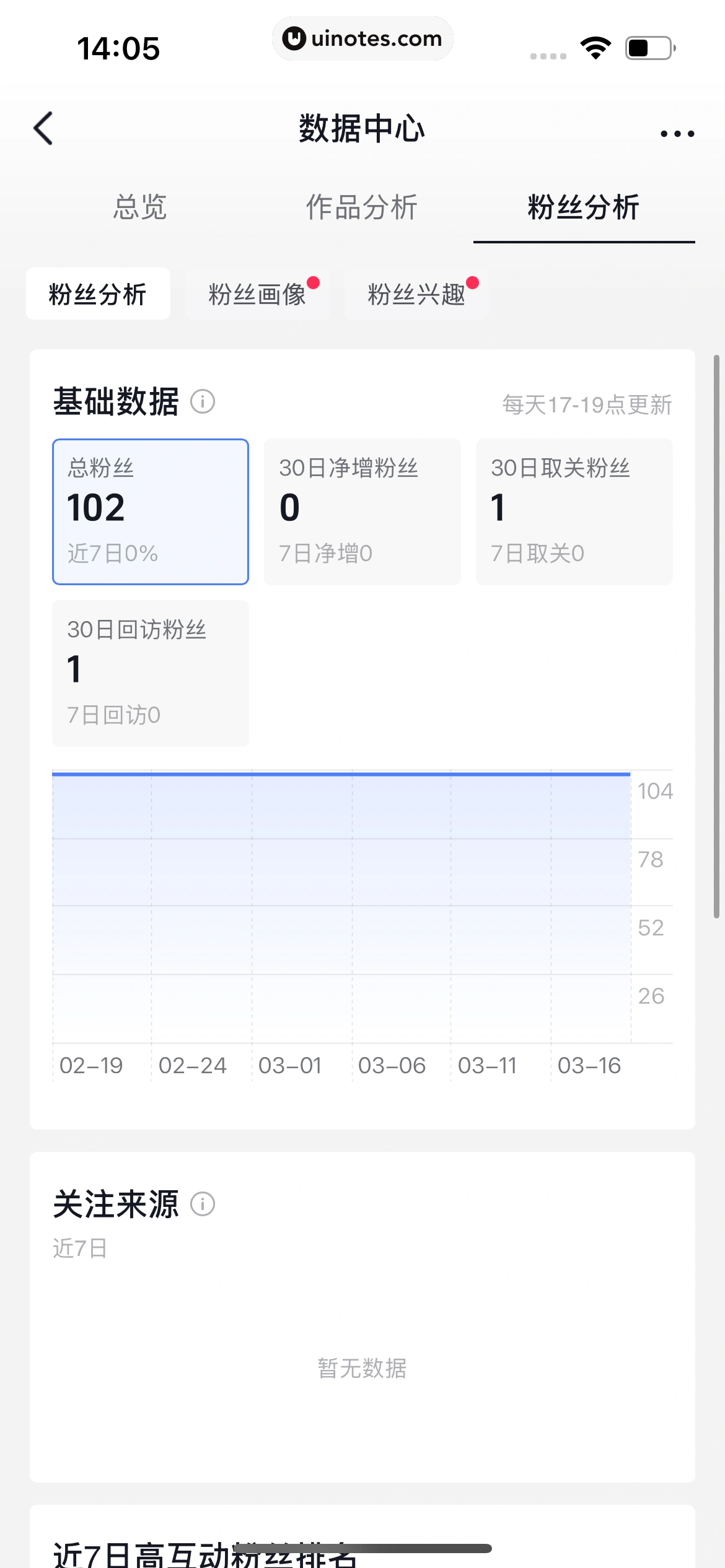Tap the 7日取关0 text
Viewport: 725px width, 1568px height.
(538, 553)
